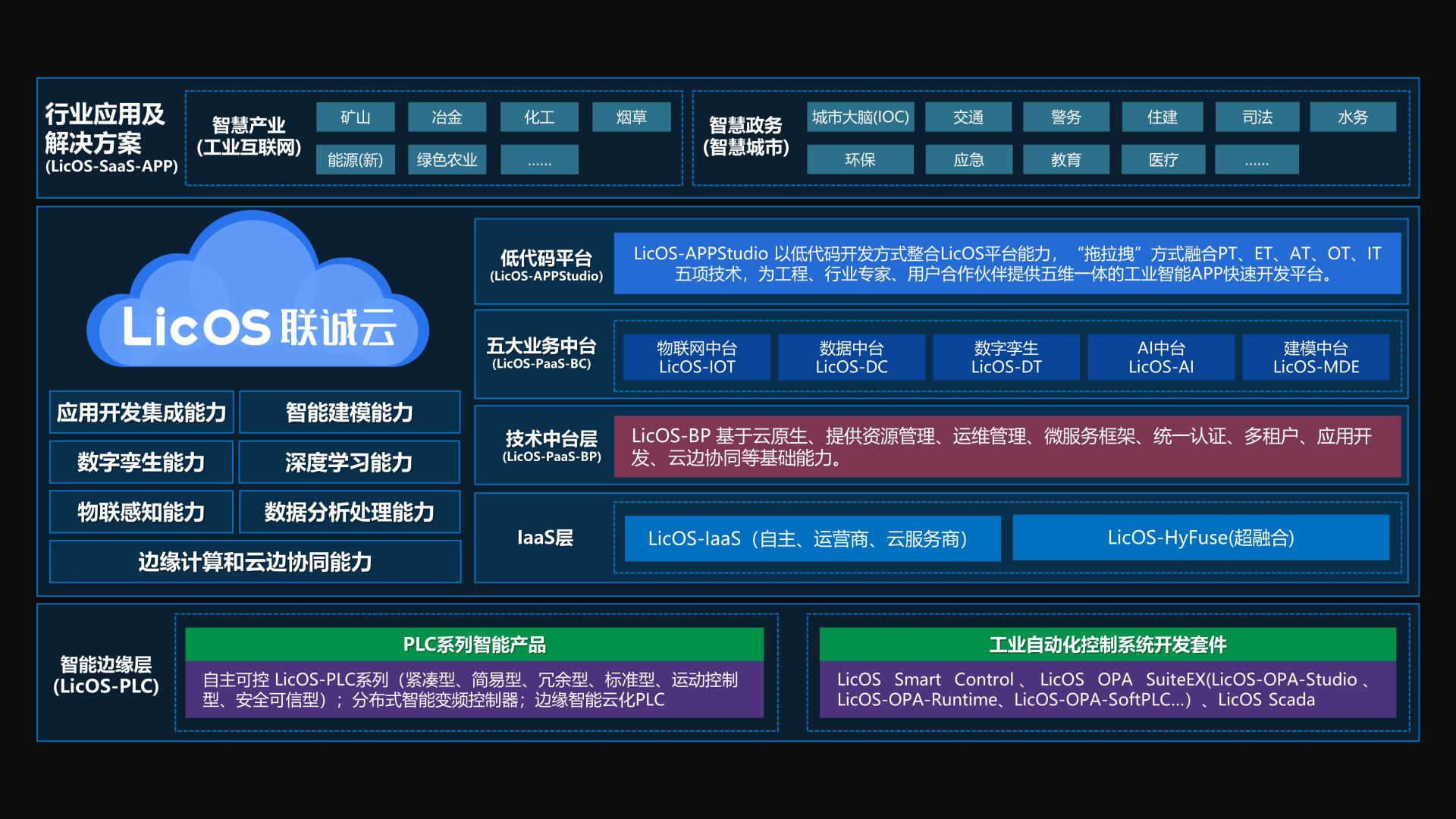Select the 矿山 industry tile
Viewport: 1456px width, 819px height.
point(355,118)
